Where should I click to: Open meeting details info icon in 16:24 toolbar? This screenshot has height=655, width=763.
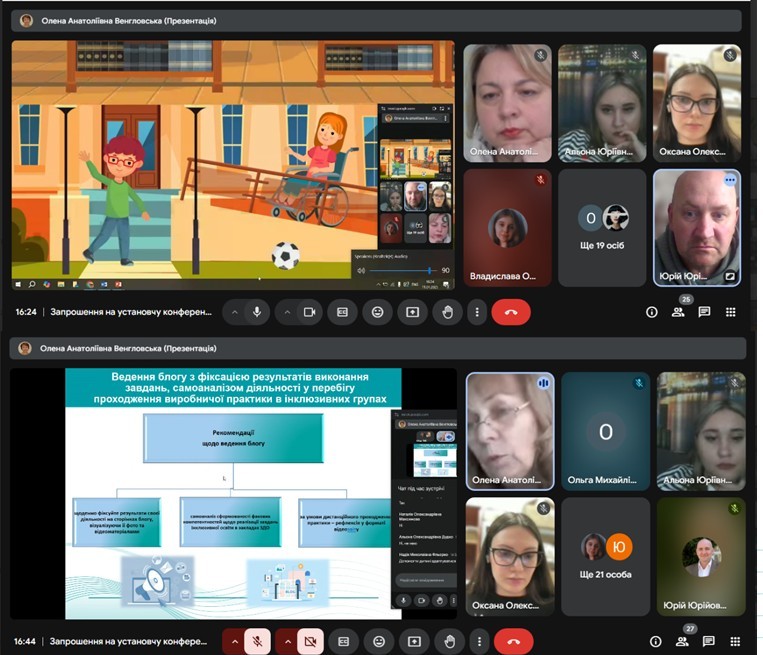pos(652,312)
